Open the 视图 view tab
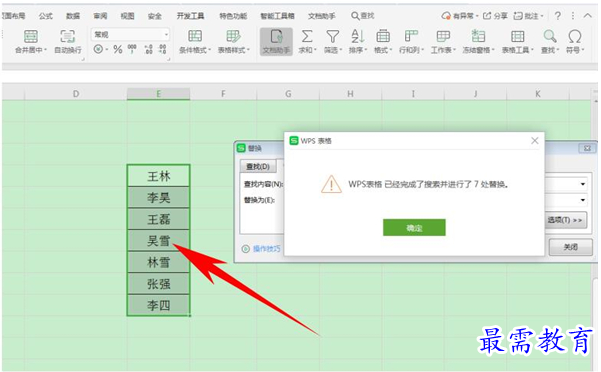This screenshot has height=372, width=601. pyautogui.click(x=127, y=16)
